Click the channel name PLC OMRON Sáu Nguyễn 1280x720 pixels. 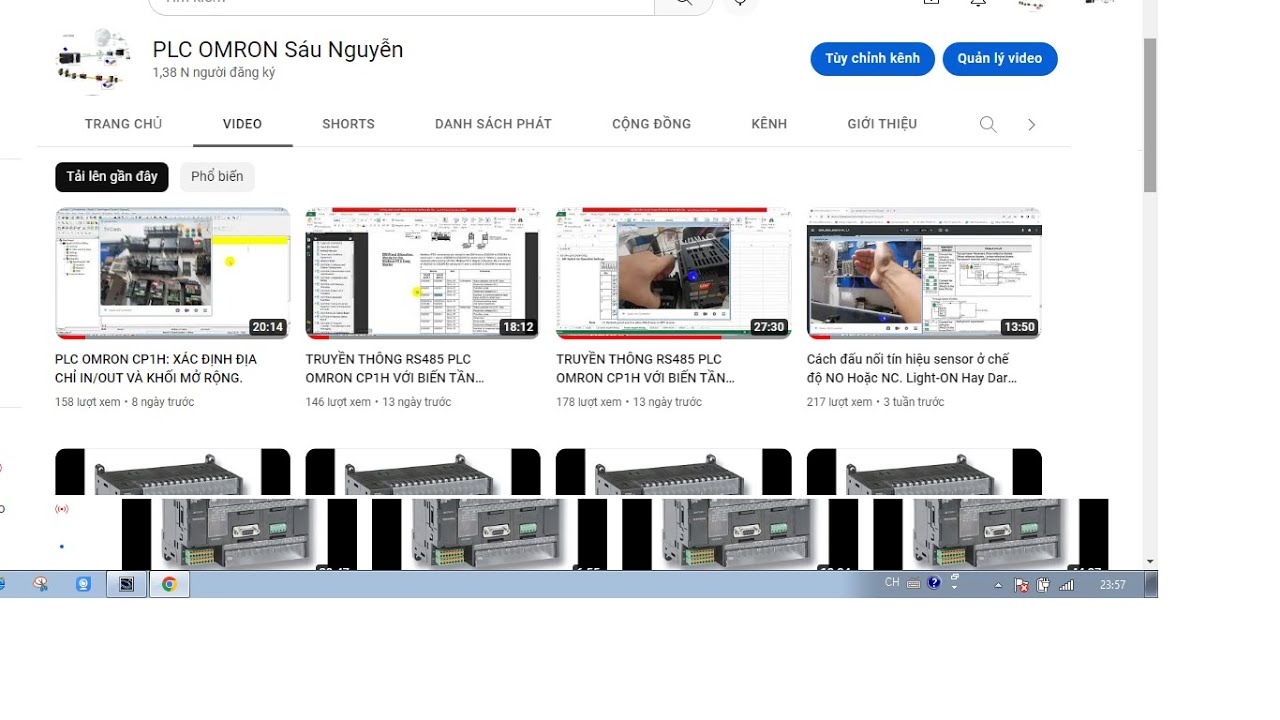tap(278, 50)
